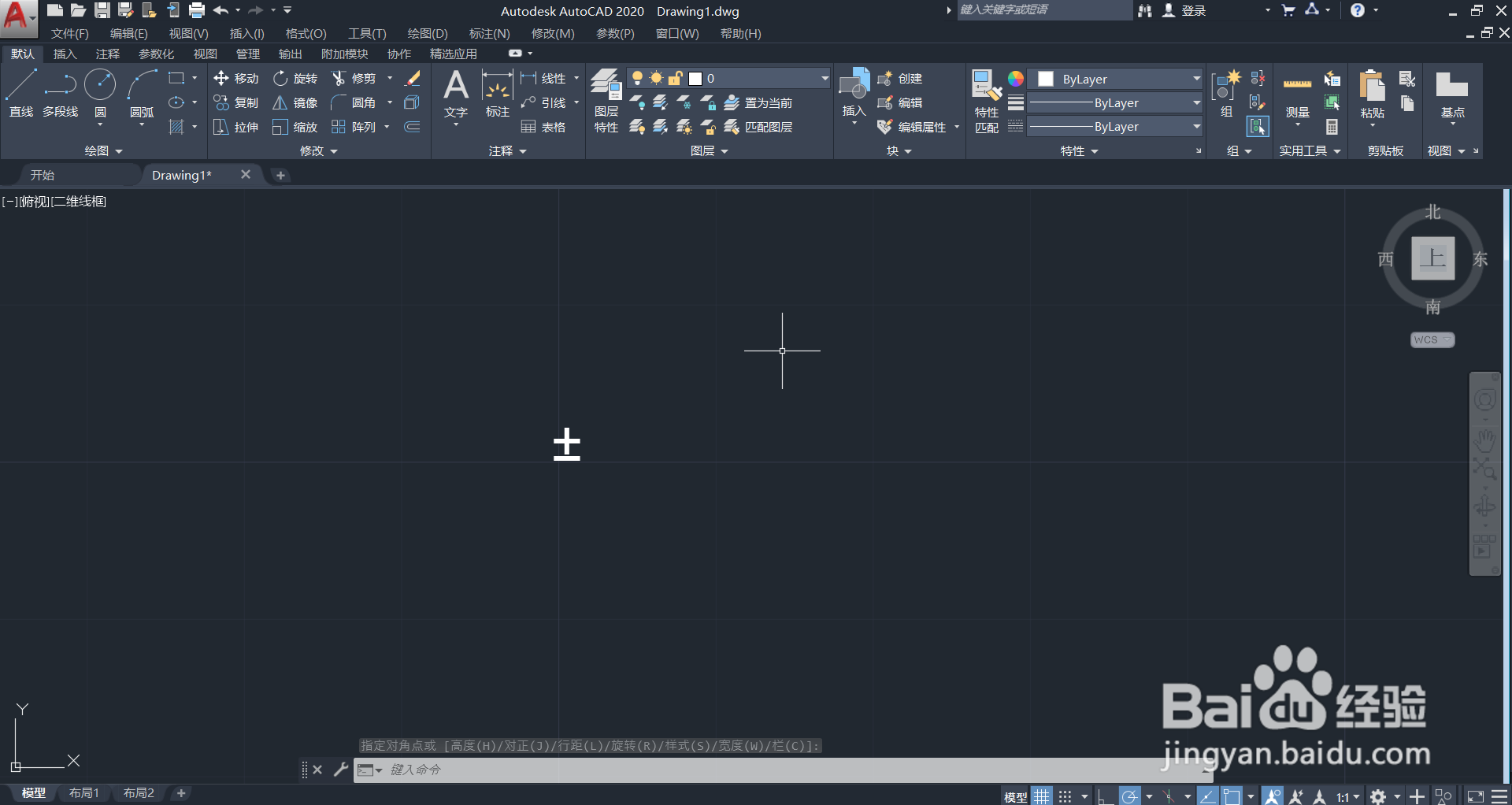Toggle object snap tracking in status bar

click(x=1207, y=796)
